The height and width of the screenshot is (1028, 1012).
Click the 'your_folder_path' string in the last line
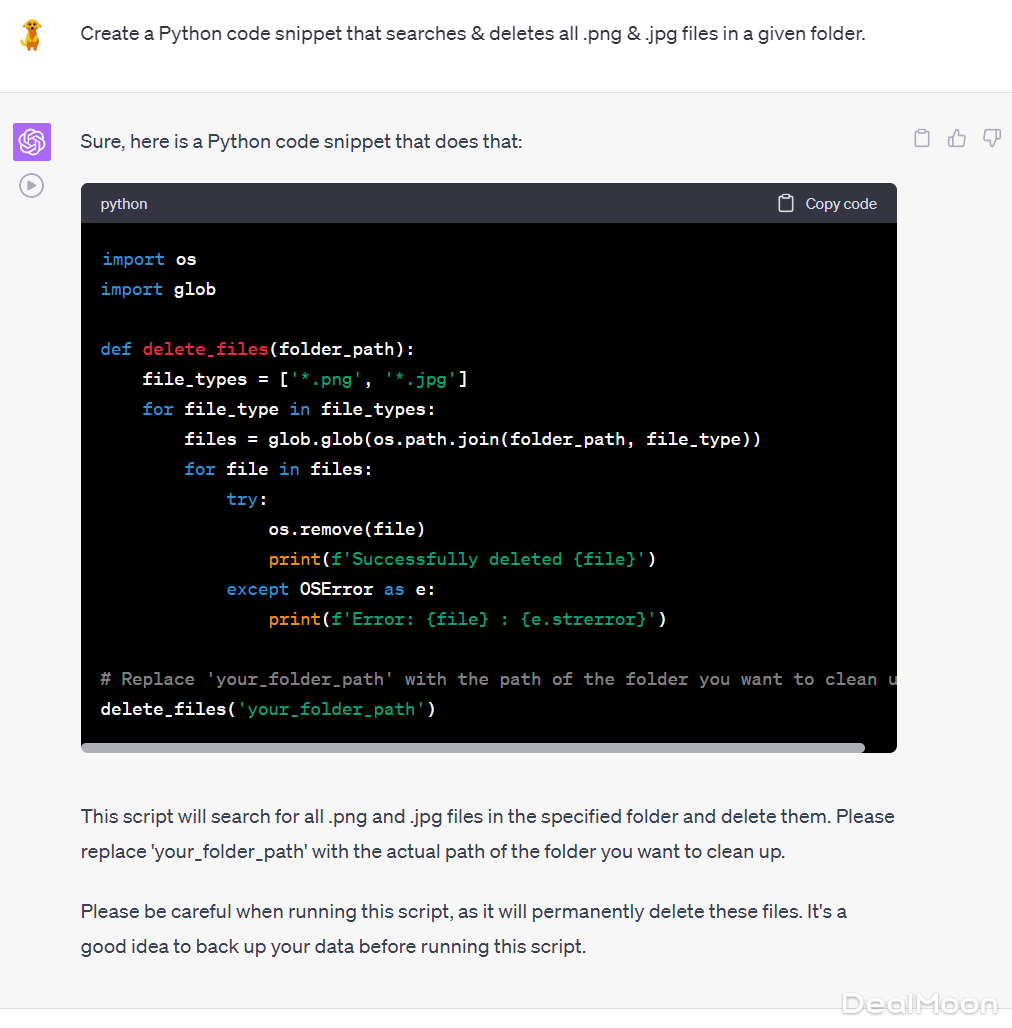pos(331,709)
